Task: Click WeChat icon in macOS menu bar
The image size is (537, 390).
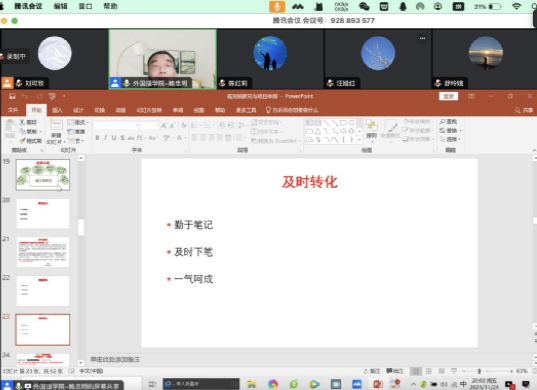Action: [x=364, y=6]
